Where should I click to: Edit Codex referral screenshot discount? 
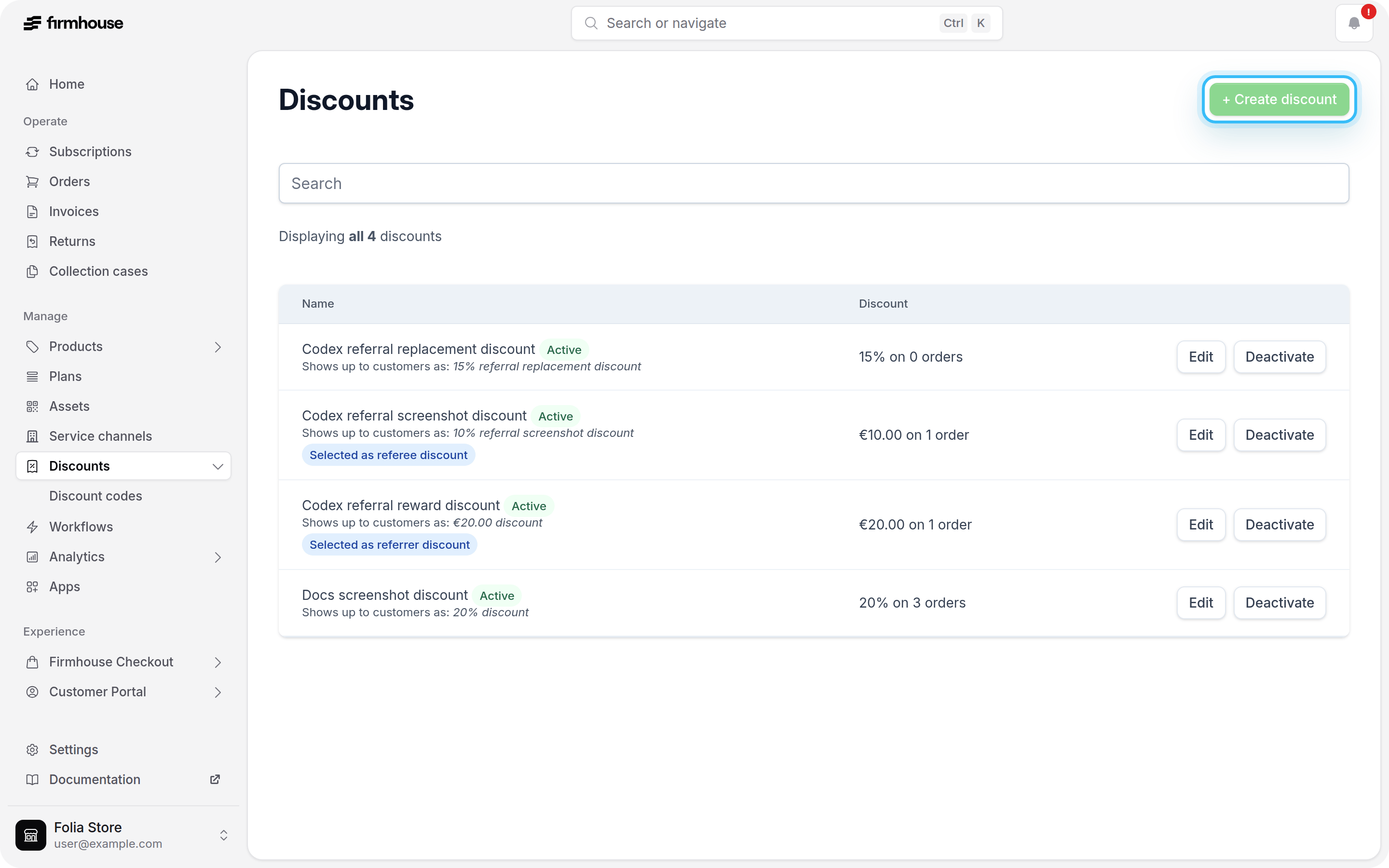pyautogui.click(x=1201, y=435)
